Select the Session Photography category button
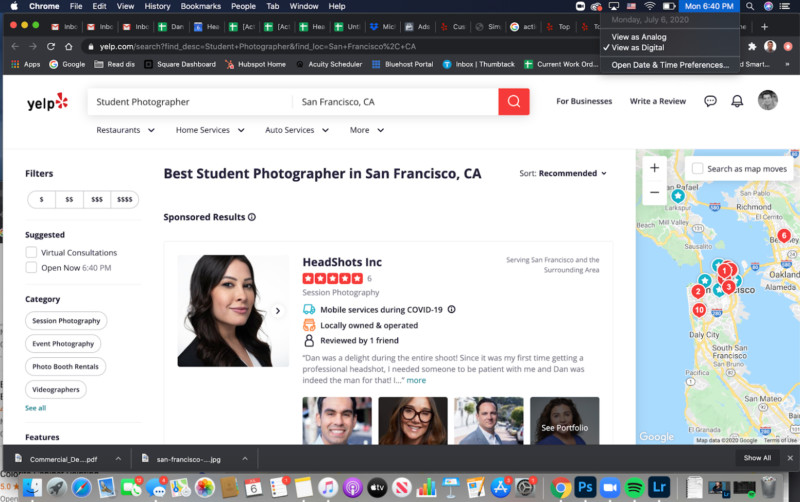This screenshot has width=800, height=502. 66,321
